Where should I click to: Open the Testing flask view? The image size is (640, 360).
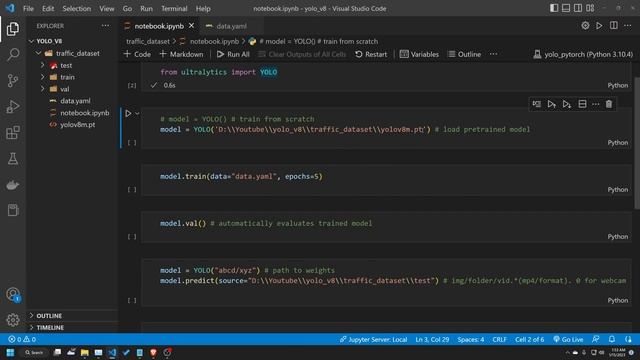[13, 159]
